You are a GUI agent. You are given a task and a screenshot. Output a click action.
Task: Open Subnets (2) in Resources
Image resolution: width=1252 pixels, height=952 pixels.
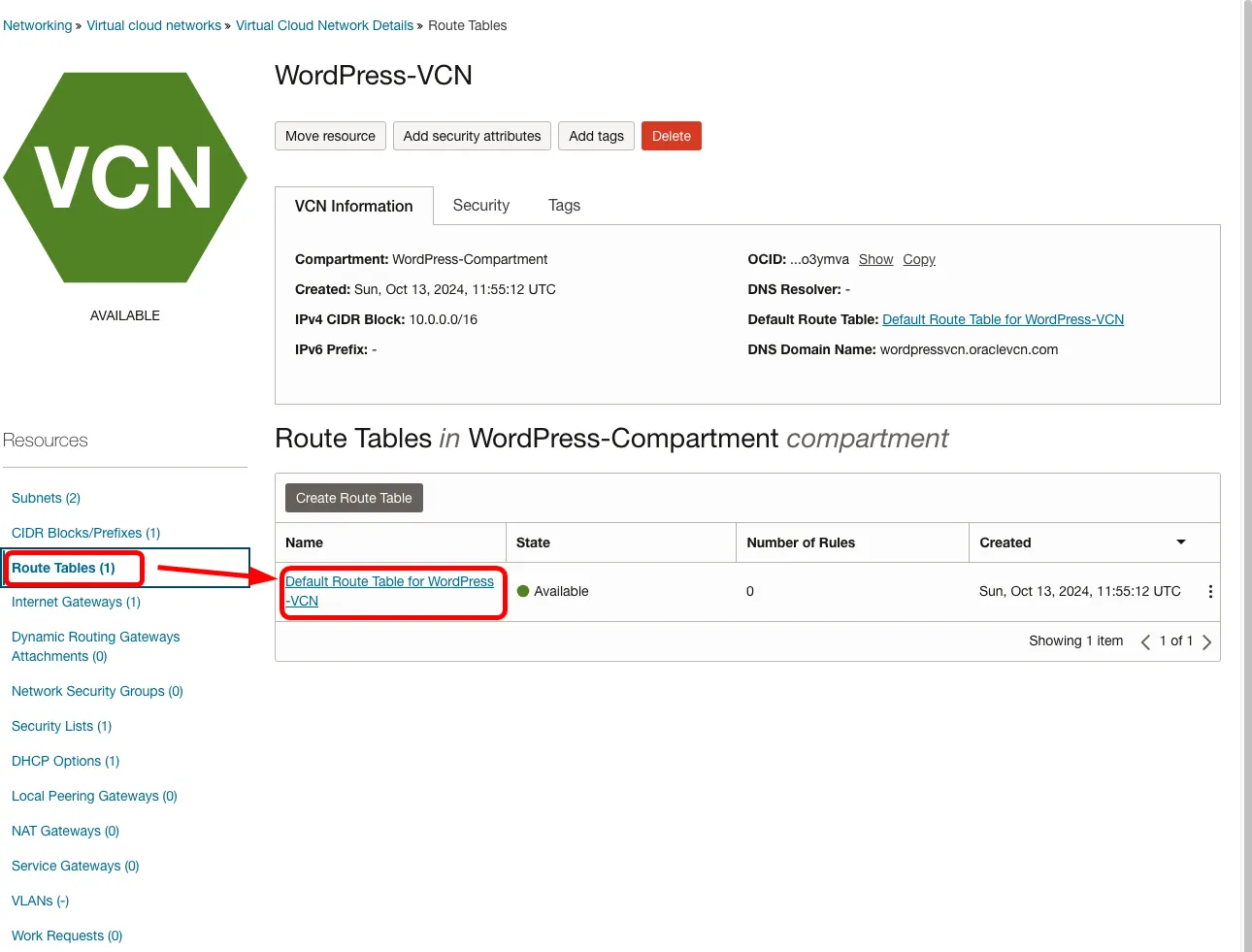pos(46,498)
